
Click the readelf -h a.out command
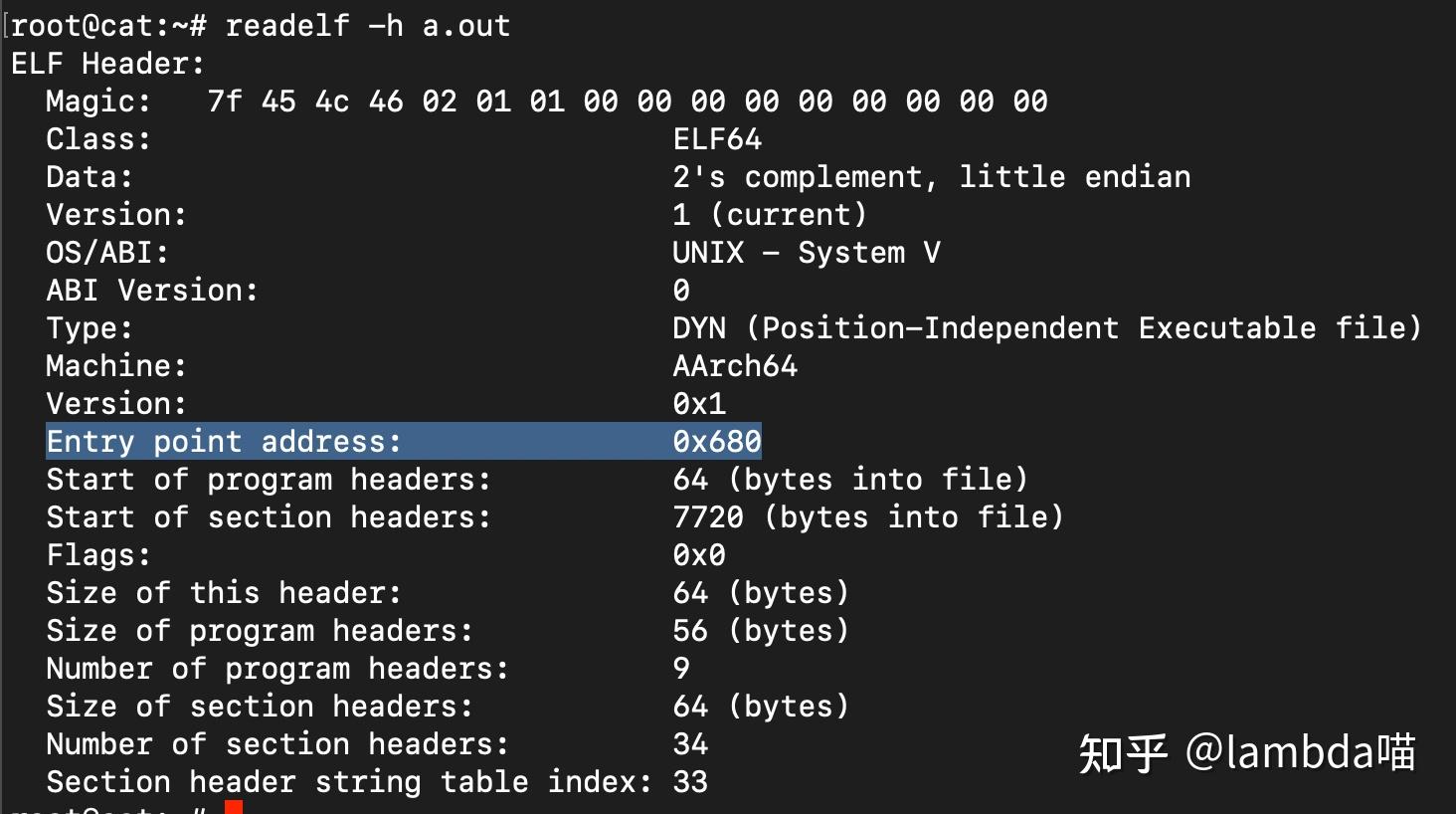tap(367, 26)
